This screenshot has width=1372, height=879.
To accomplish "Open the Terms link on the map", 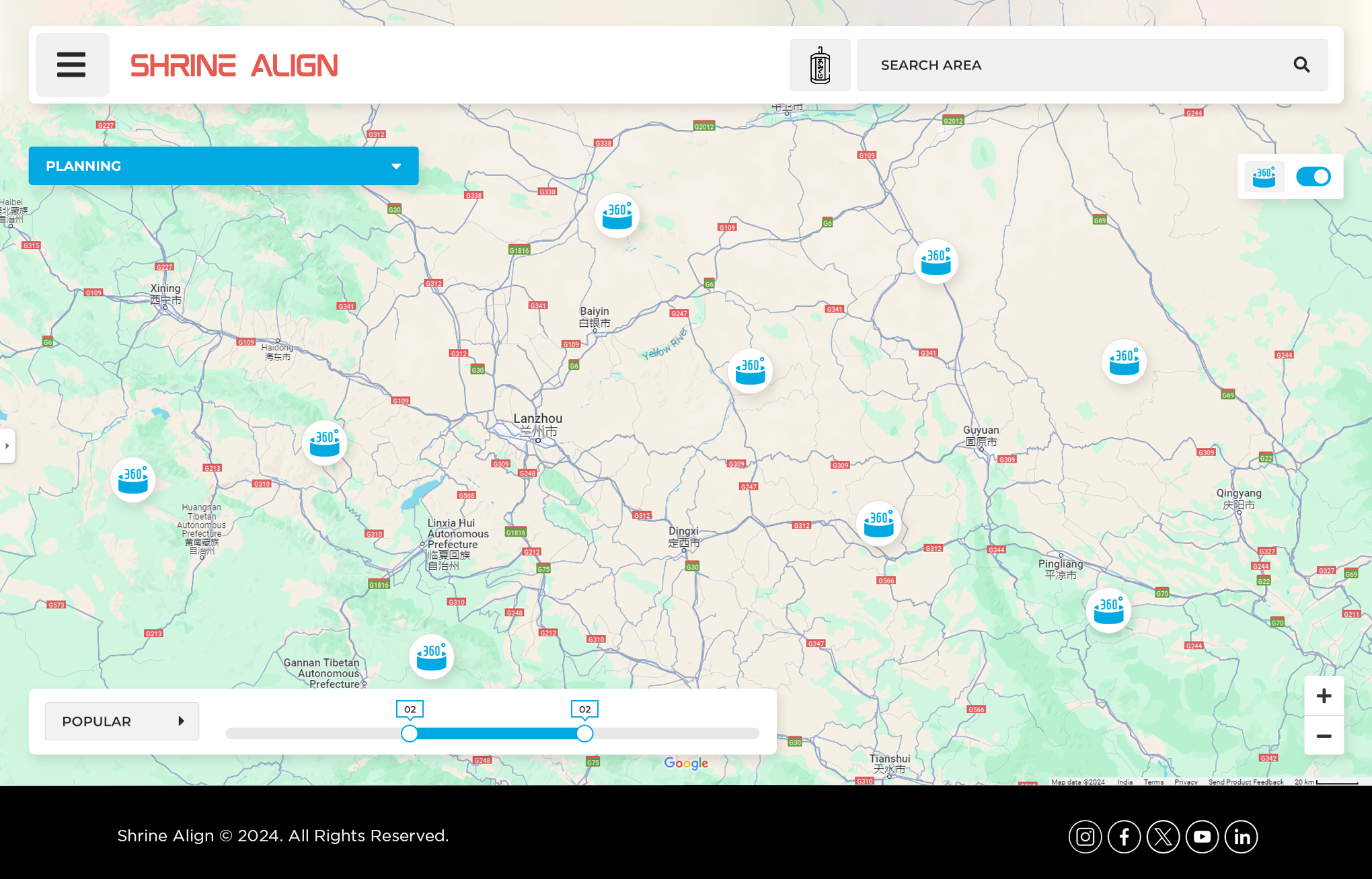I will 1153,782.
